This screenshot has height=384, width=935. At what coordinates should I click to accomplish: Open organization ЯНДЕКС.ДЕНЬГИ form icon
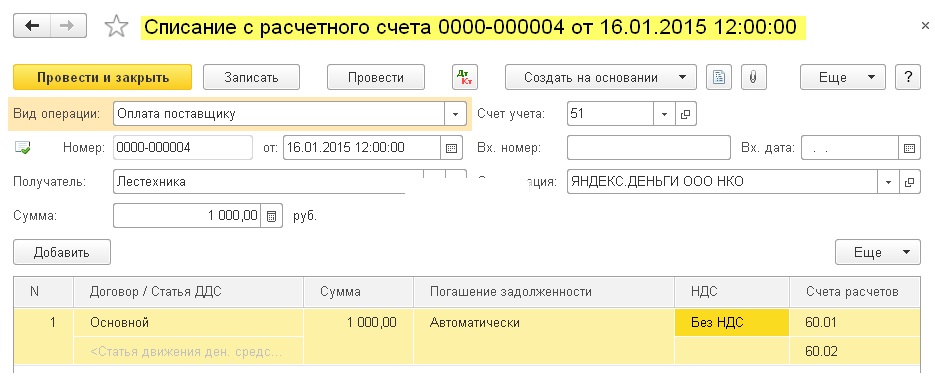(x=909, y=182)
